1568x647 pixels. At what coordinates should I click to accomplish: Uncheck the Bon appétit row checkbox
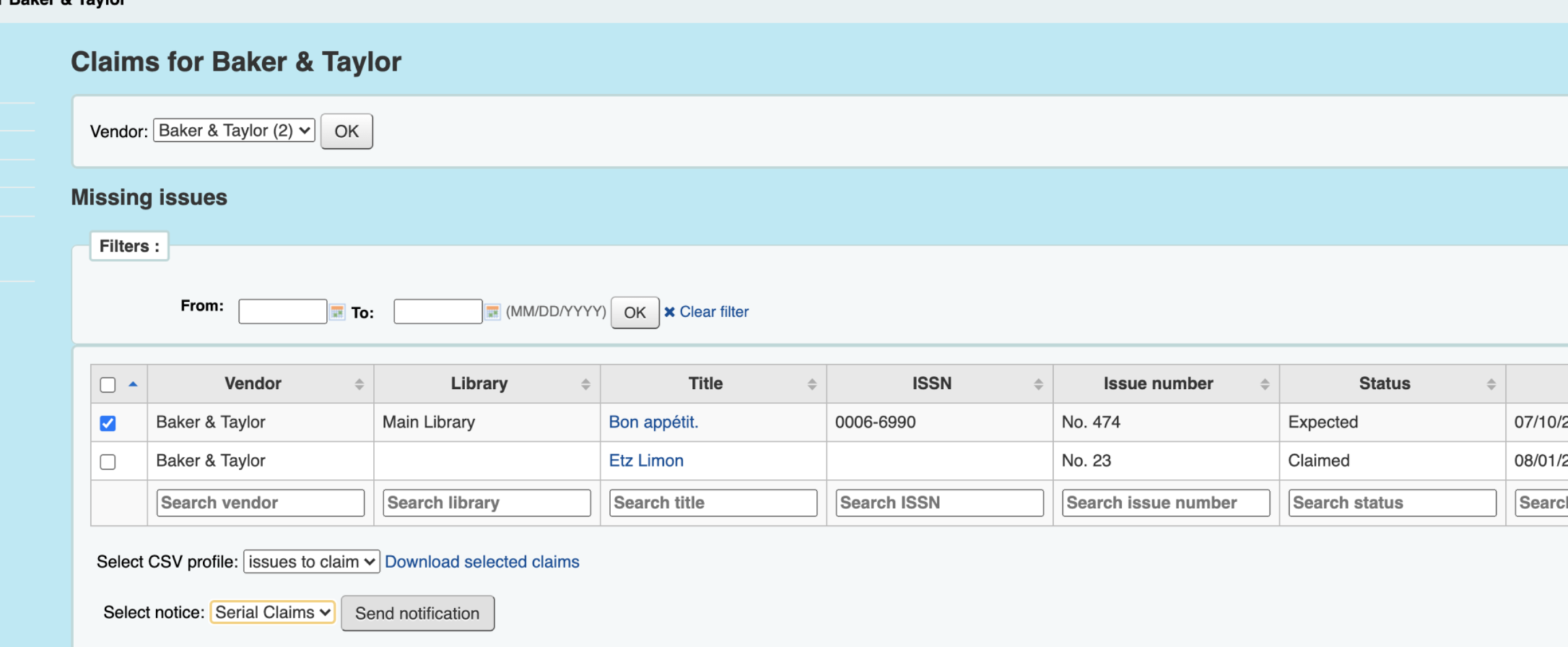pos(108,423)
